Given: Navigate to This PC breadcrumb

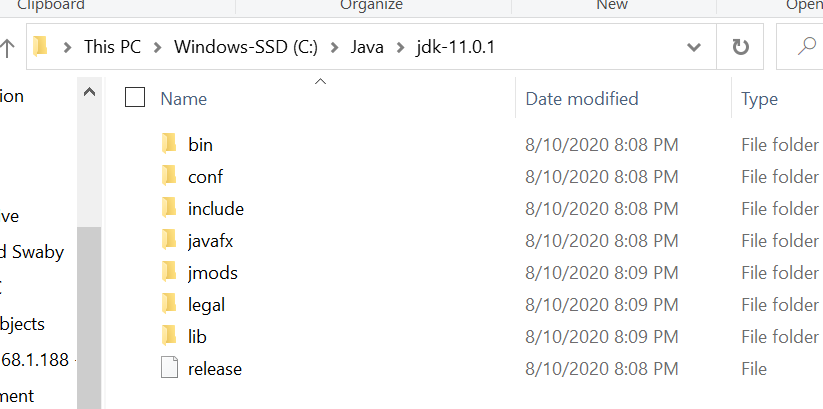Looking at the screenshot, I should 114,47.
